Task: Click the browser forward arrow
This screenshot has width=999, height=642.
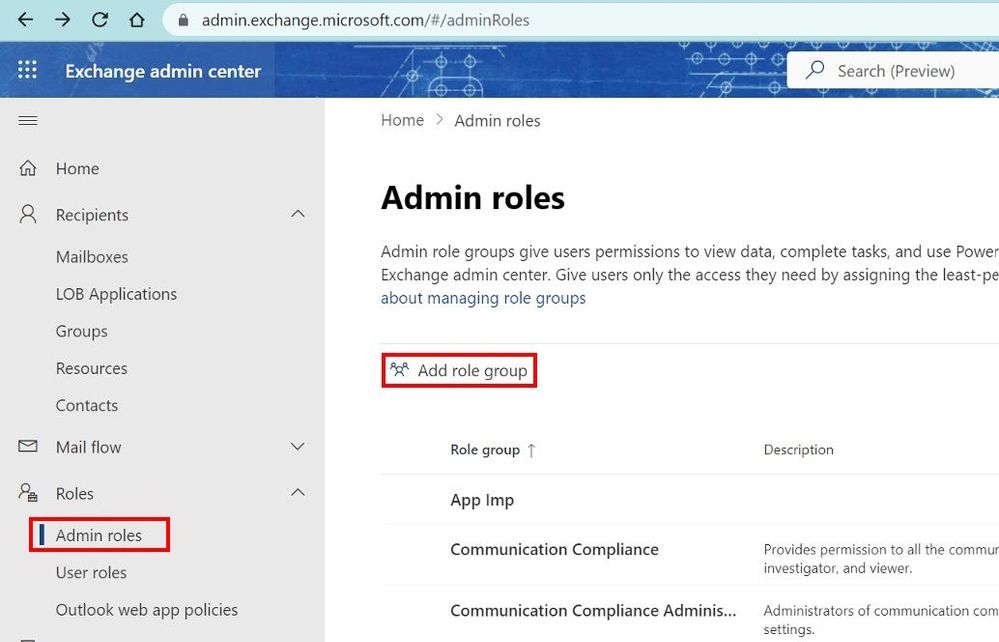Action: (x=62, y=20)
